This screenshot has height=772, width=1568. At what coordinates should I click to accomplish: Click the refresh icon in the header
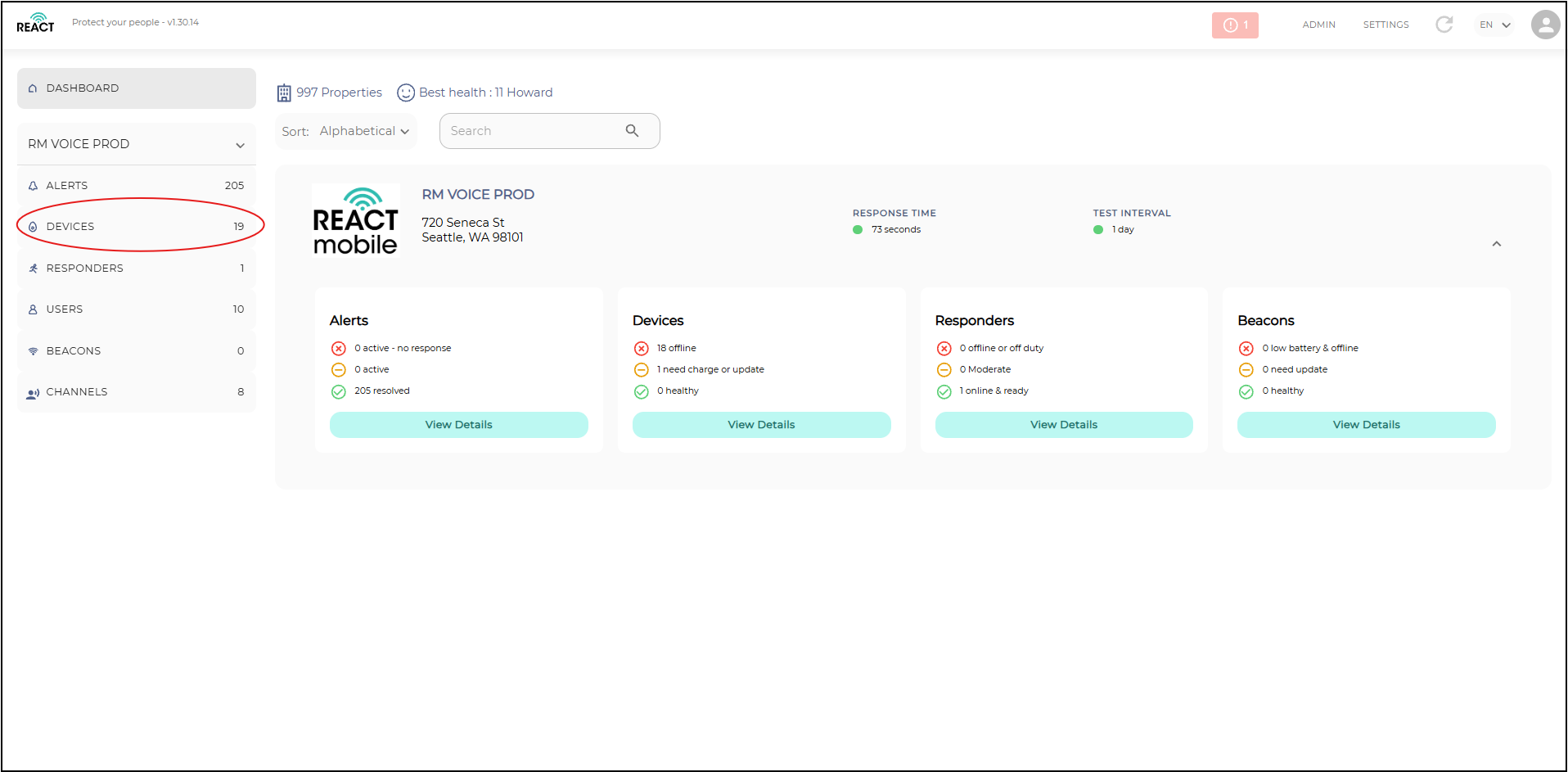pyautogui.click(x=1444, y=25)
